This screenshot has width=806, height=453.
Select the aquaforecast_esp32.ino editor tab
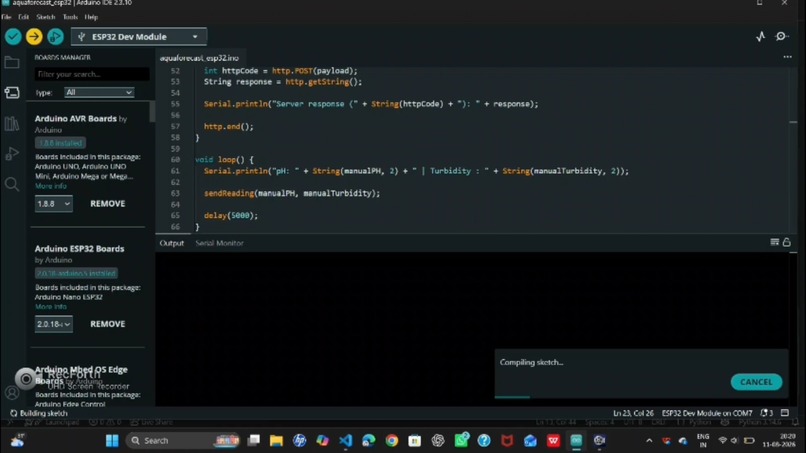pyautogui.click(x=199, y=58)
